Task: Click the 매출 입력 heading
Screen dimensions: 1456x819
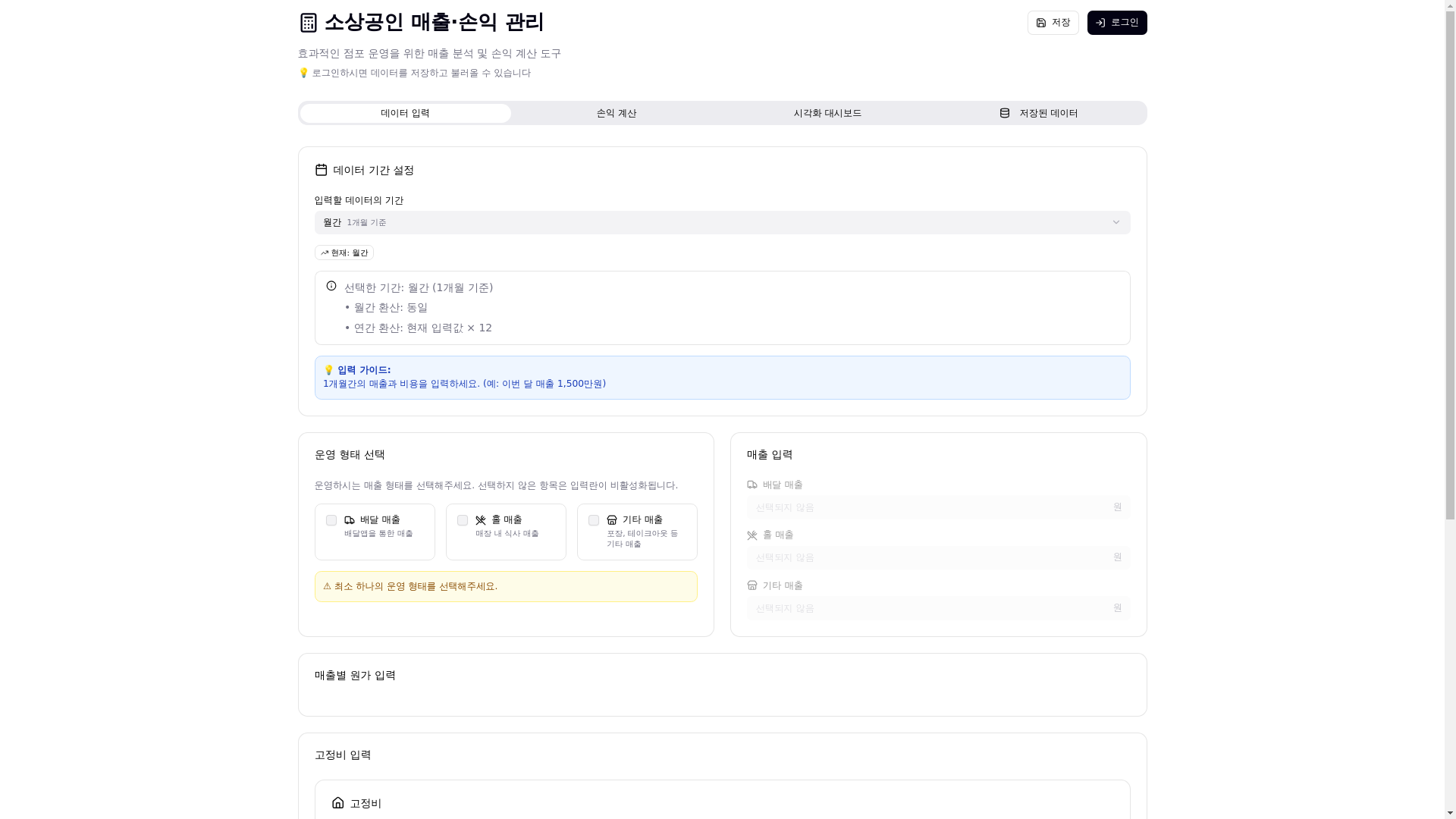Action: point(770,454)
